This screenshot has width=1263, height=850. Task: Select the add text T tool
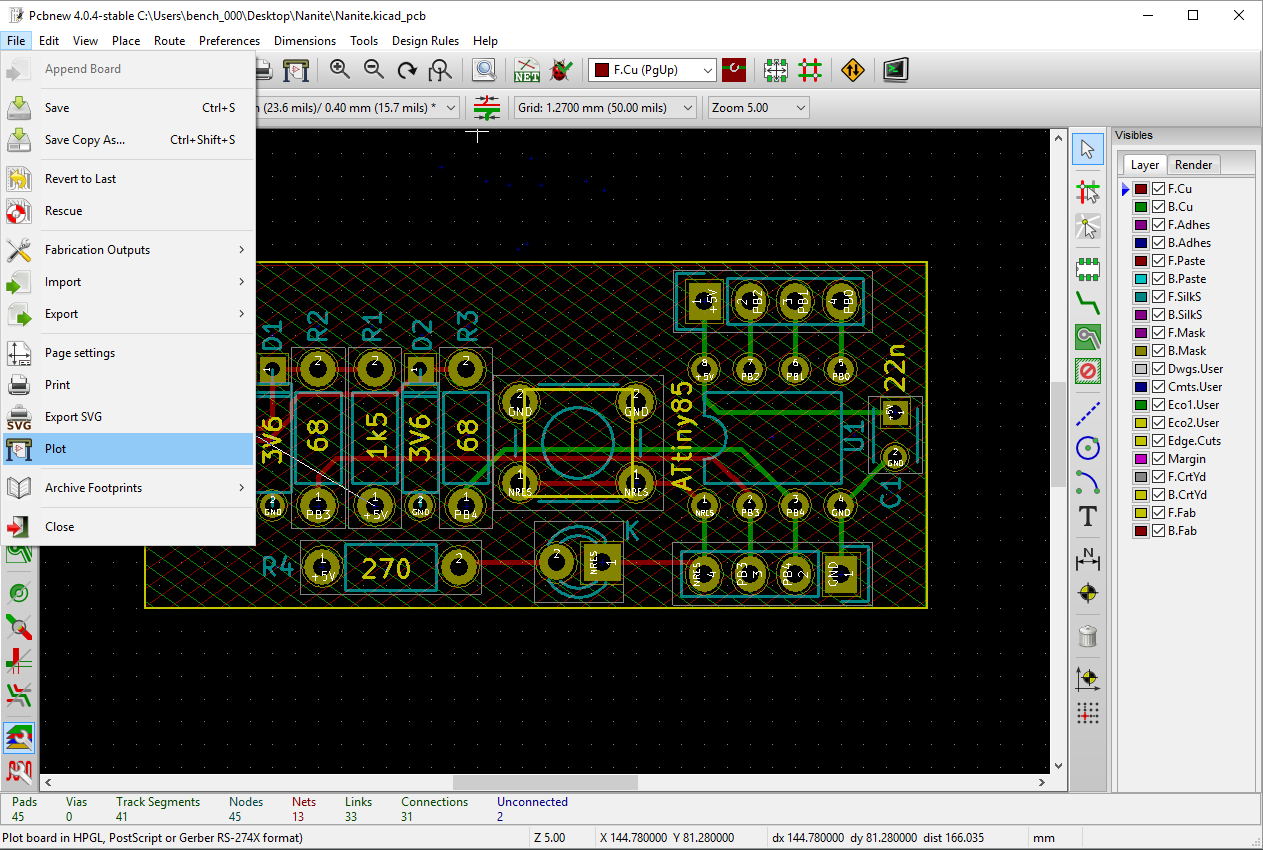point(1088,517)
